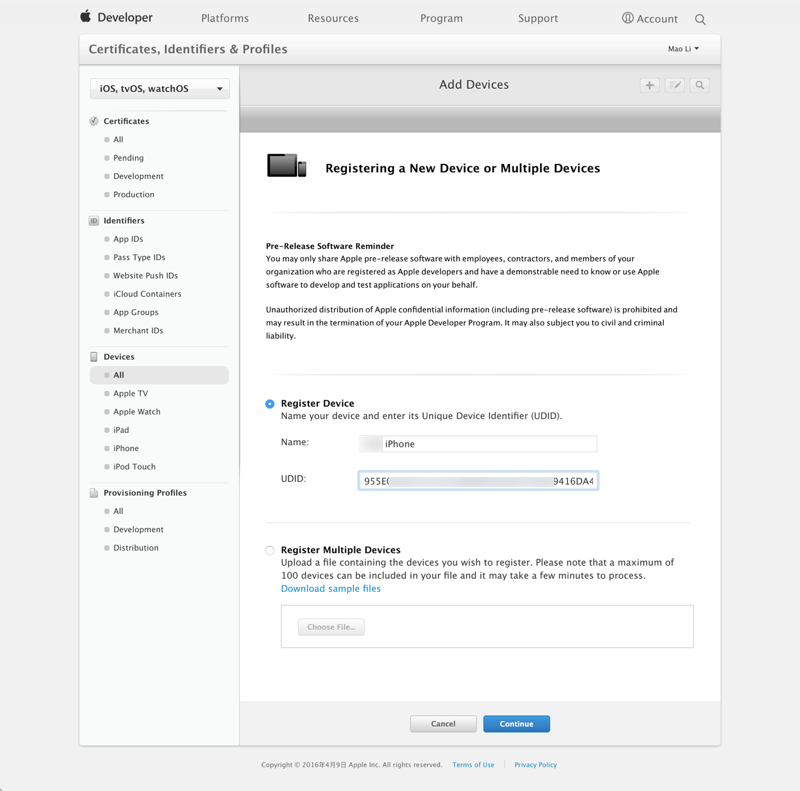Viewport: 800px width, 791px height.
Task: Click the plus icon to add device
Action: coord(649,85)
